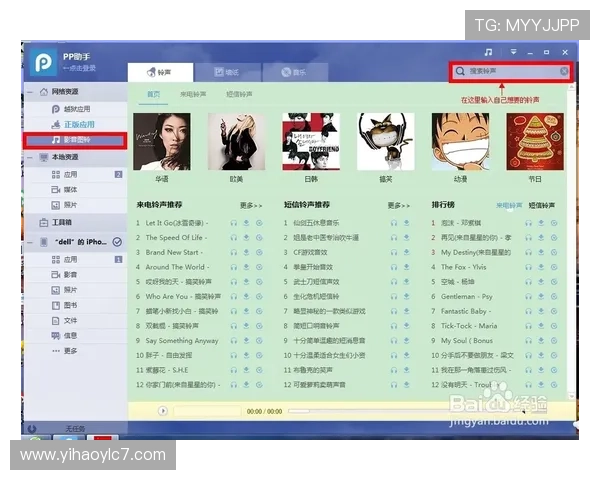Click the magnifier icon in the search bar
This screenshot has height=480, width=600.
pos(460,72)
